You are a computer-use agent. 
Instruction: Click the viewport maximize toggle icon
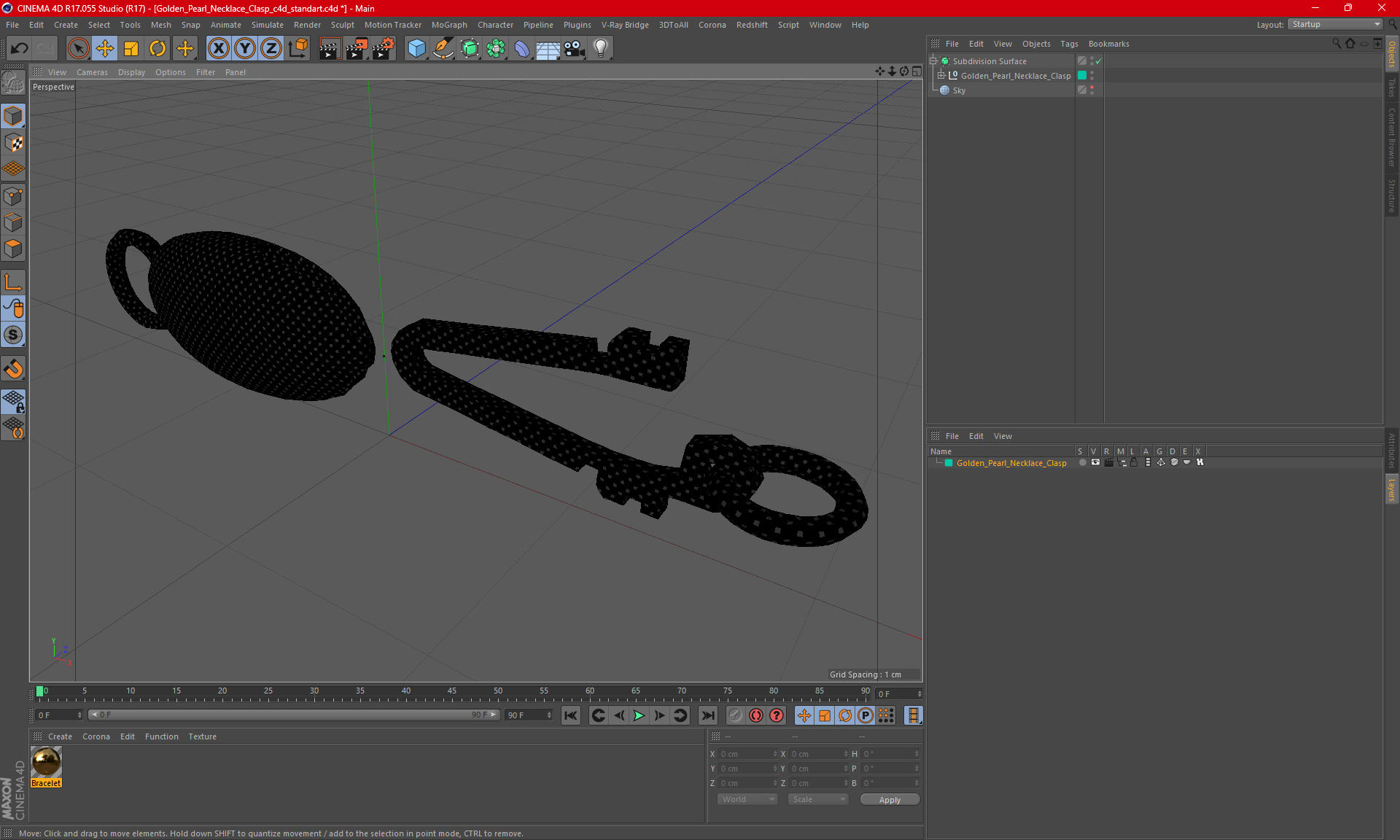[x=917, y=71]
